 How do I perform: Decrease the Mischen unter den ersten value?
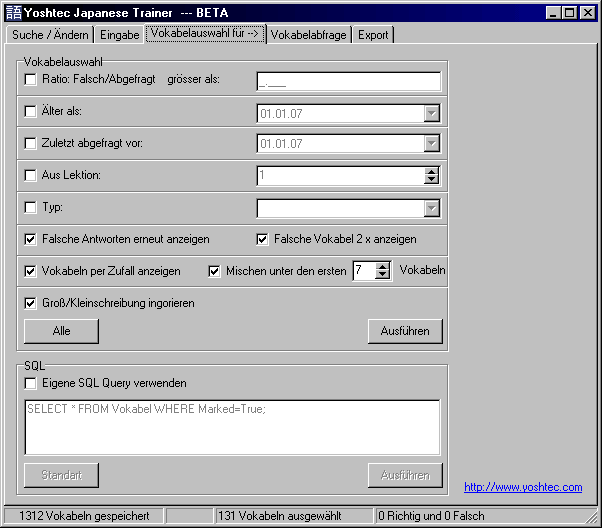(x=384, y=275)
